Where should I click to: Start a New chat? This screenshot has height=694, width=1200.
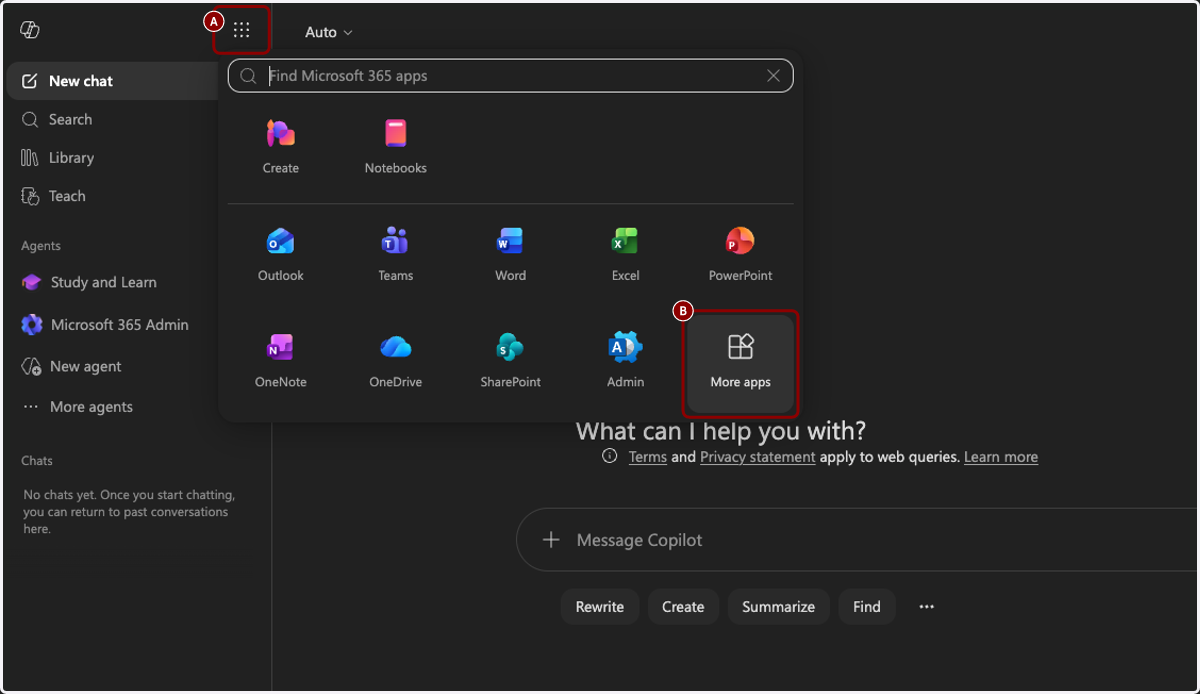point(112,81)
